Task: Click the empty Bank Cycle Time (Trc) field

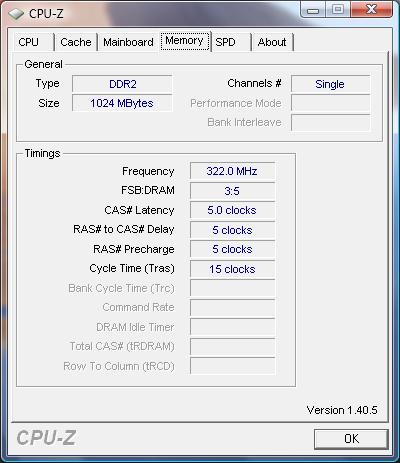Action: [232, 288]
